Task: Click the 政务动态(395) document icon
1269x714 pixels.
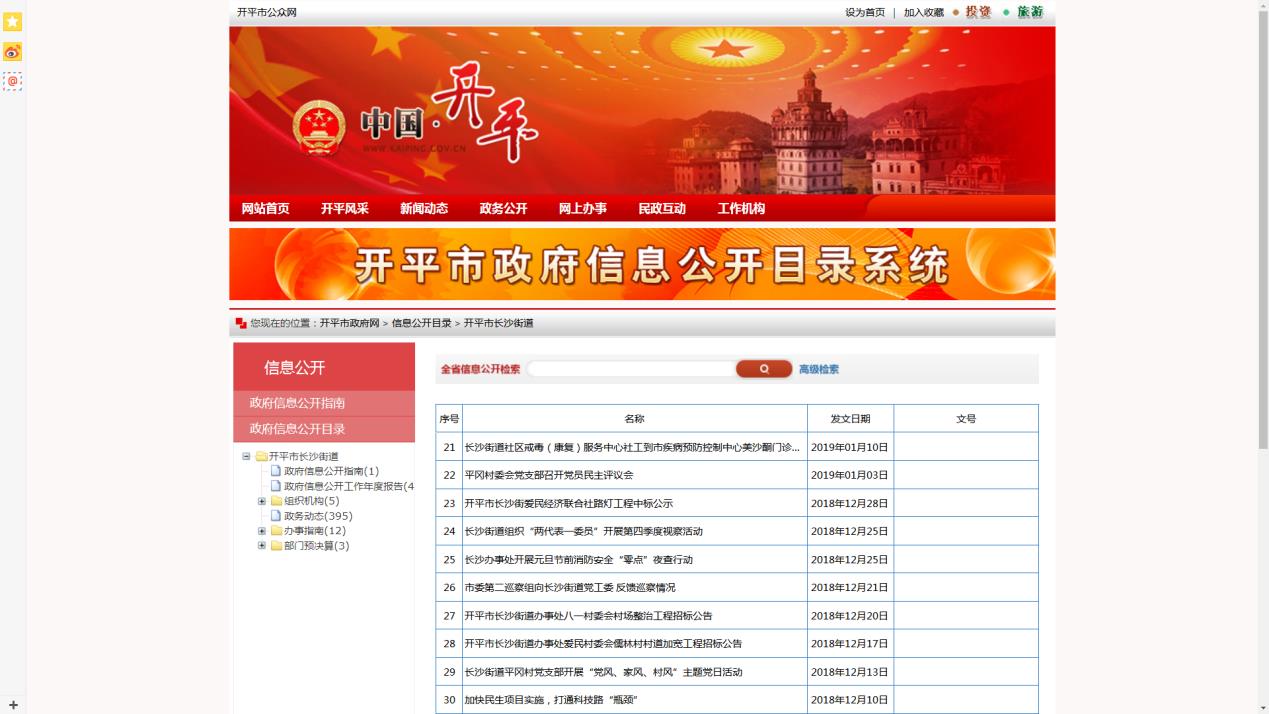Action: [276, 516]
